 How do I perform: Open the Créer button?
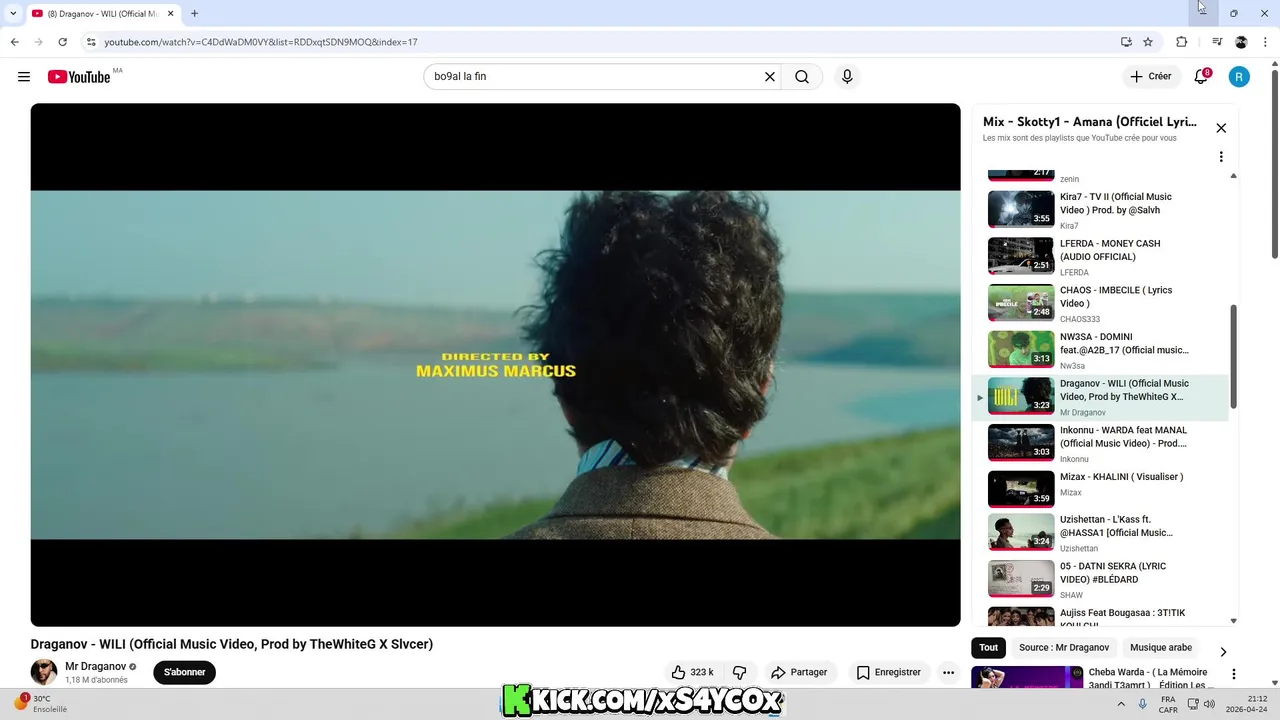1150,77
